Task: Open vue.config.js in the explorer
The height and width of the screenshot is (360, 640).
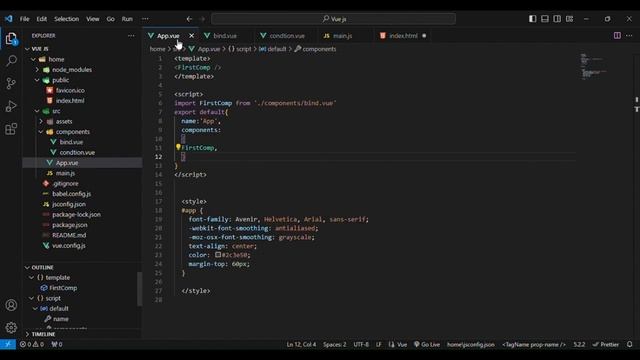Action: click(69, 246)
